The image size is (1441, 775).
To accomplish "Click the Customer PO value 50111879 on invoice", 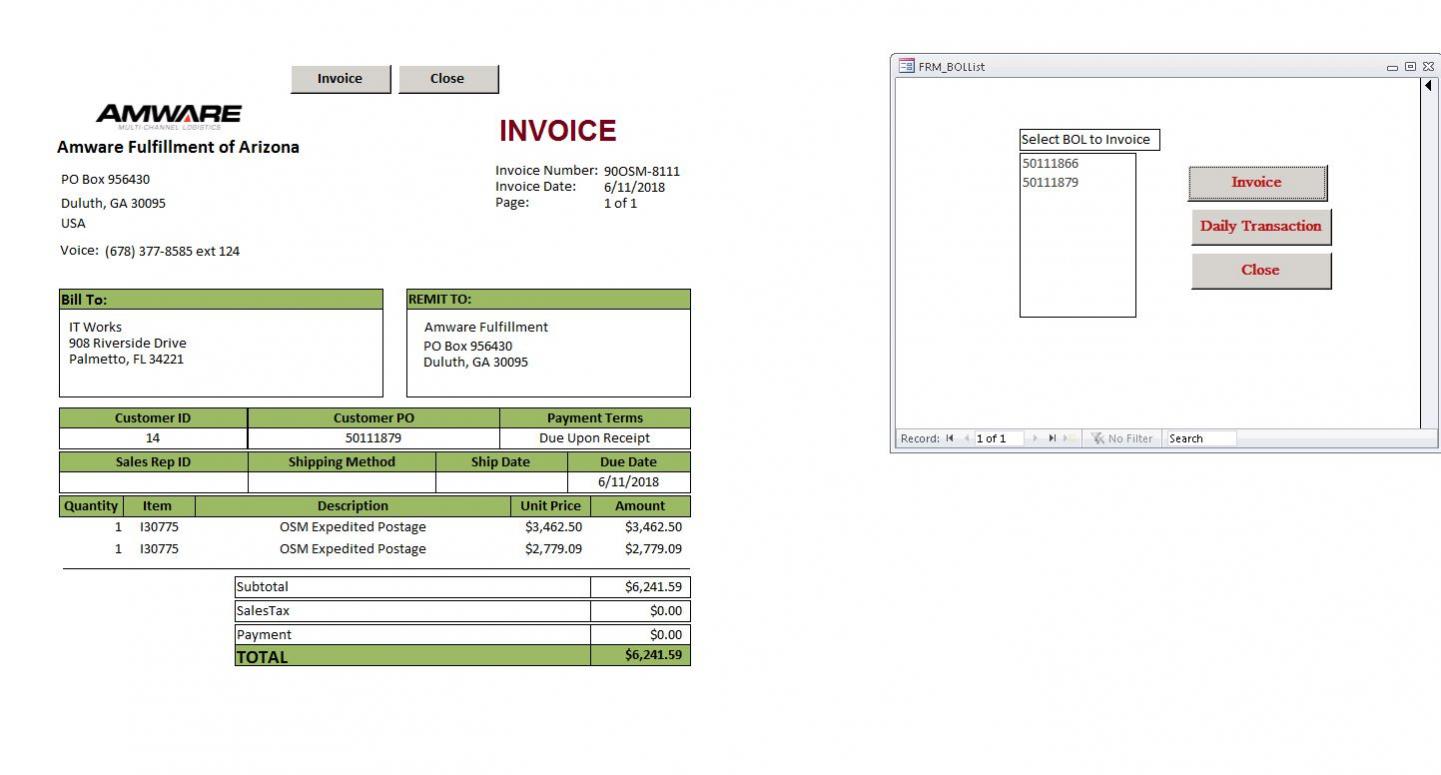I will 373,438.
